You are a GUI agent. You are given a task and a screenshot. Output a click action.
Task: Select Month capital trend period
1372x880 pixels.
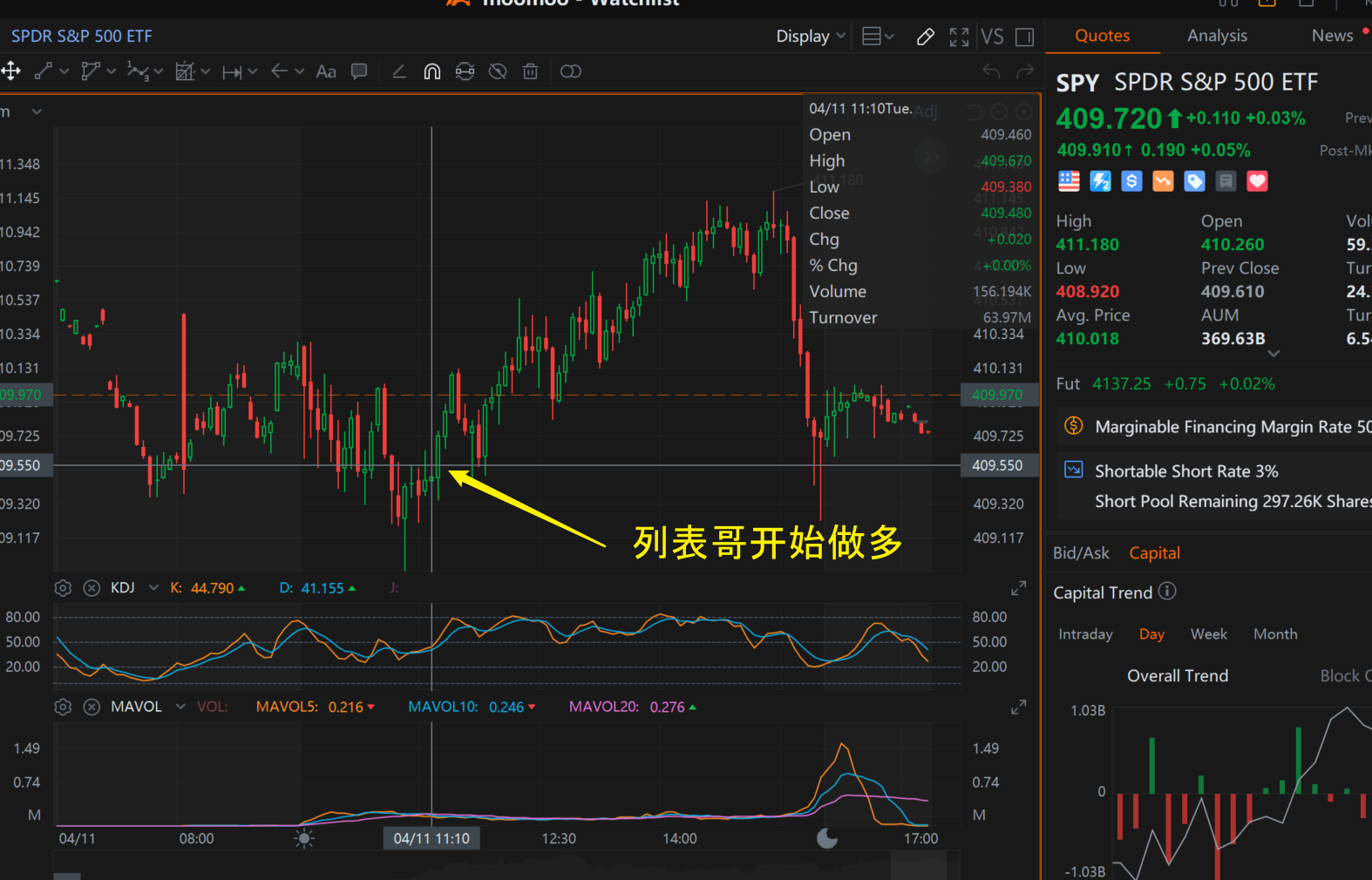click(x=1275, y=634)
